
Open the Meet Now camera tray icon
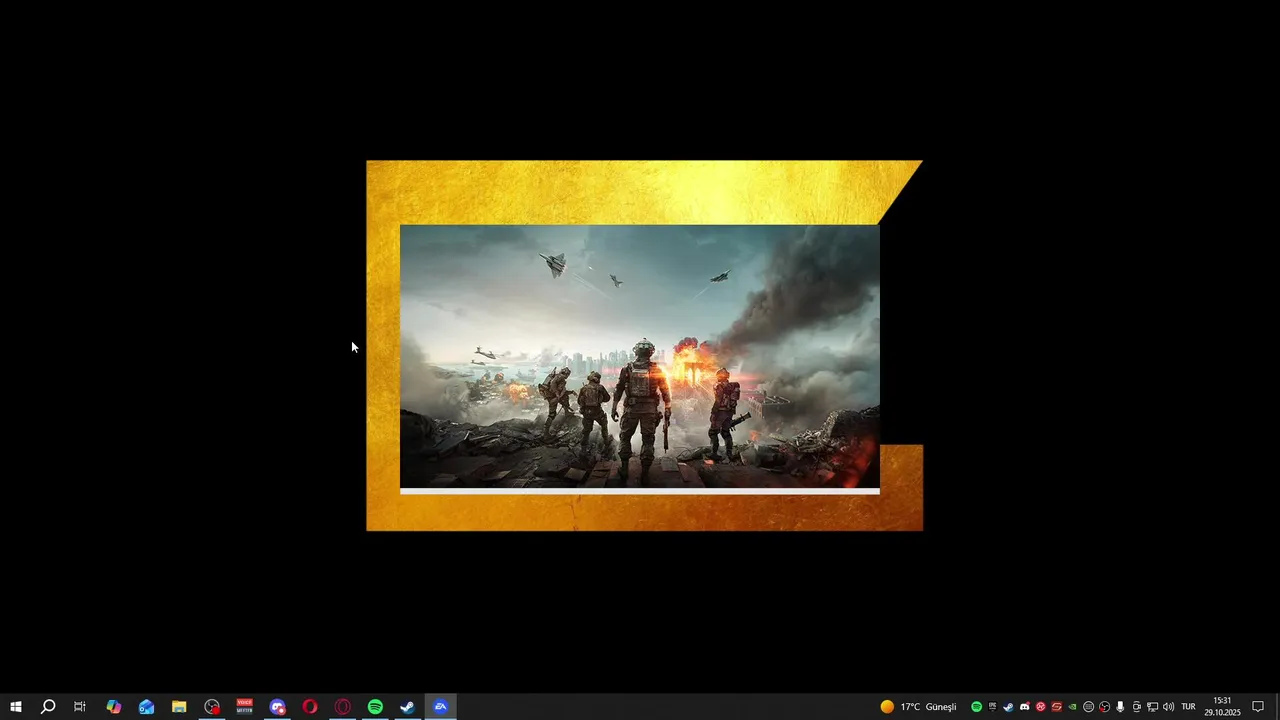click(x=1137, y=707)
